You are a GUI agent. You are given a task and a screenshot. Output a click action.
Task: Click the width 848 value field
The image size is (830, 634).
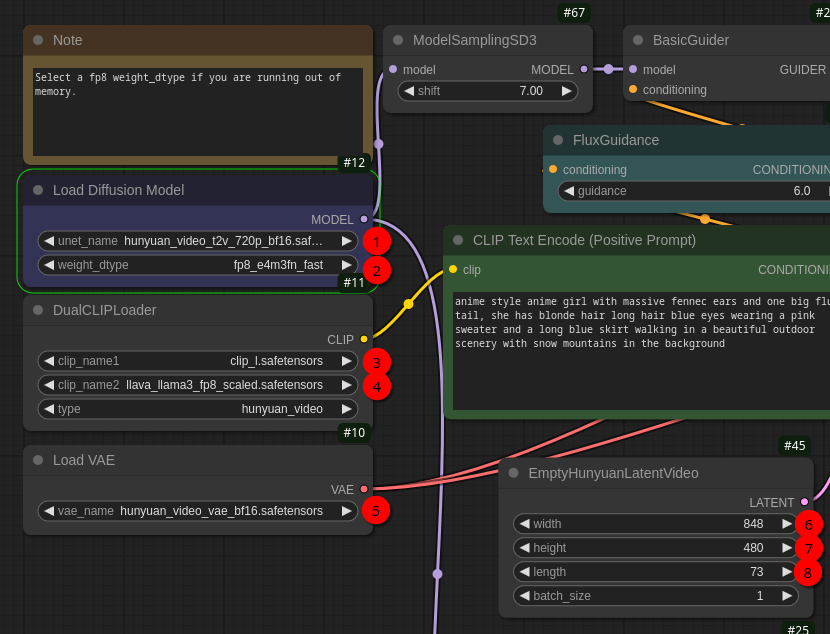pyautogui.click(x=656, y=524)
